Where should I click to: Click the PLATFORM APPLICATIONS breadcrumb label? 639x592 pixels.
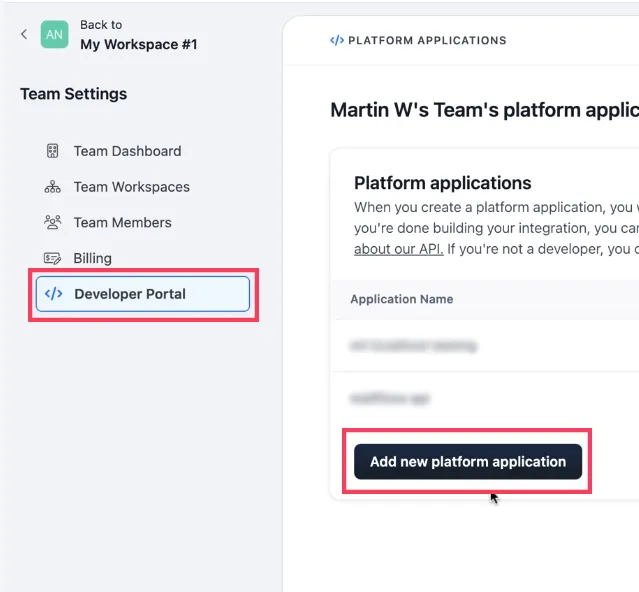427,40
